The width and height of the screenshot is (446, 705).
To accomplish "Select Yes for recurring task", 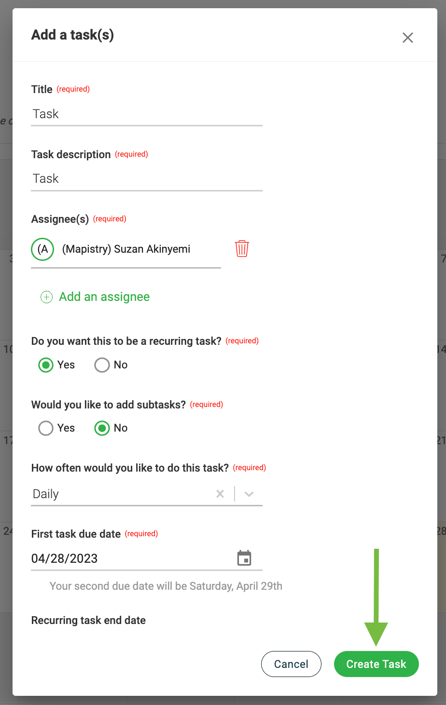I will pyautogui.click(x=45, y=365).
